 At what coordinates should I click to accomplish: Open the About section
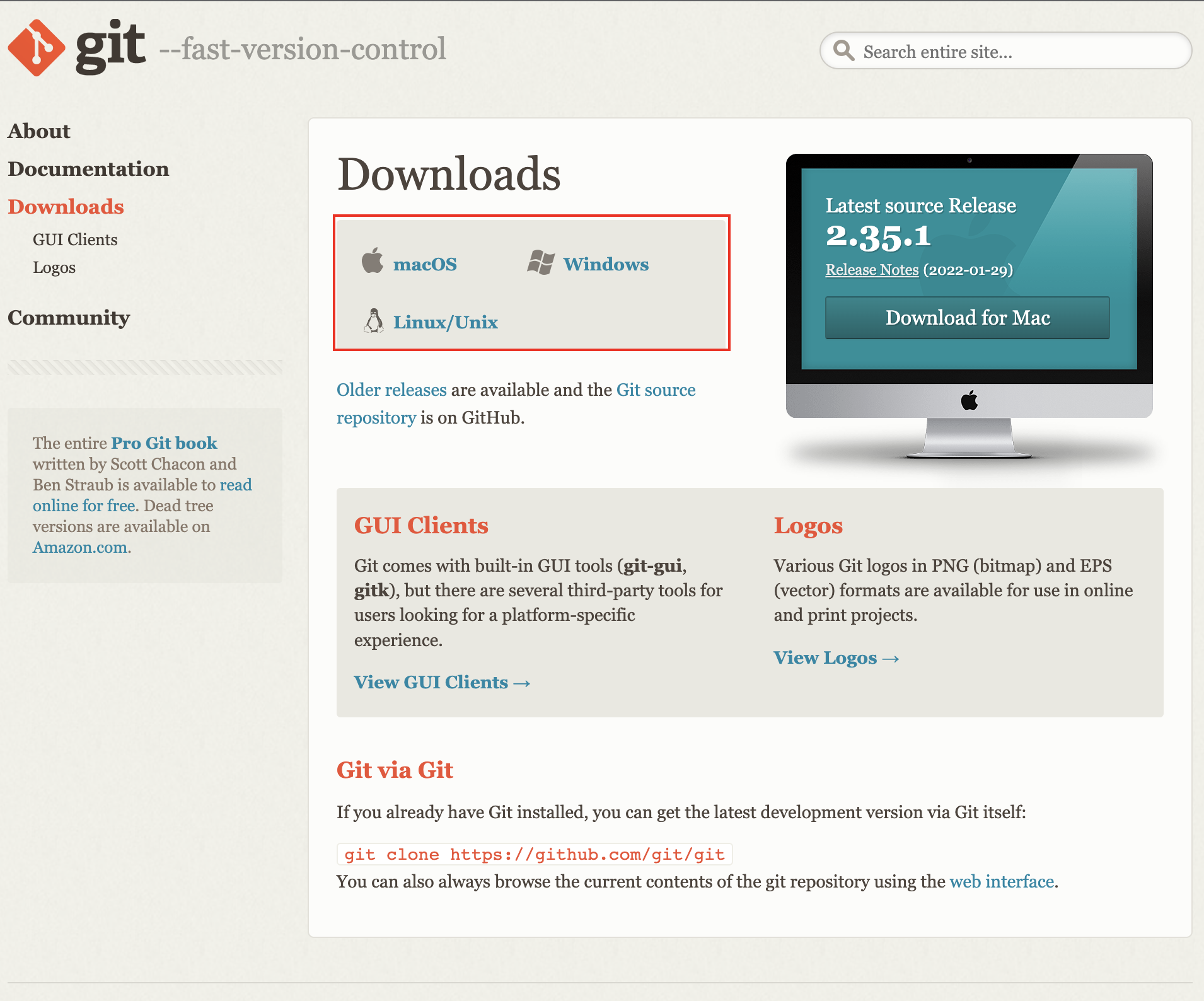point(39,131)
